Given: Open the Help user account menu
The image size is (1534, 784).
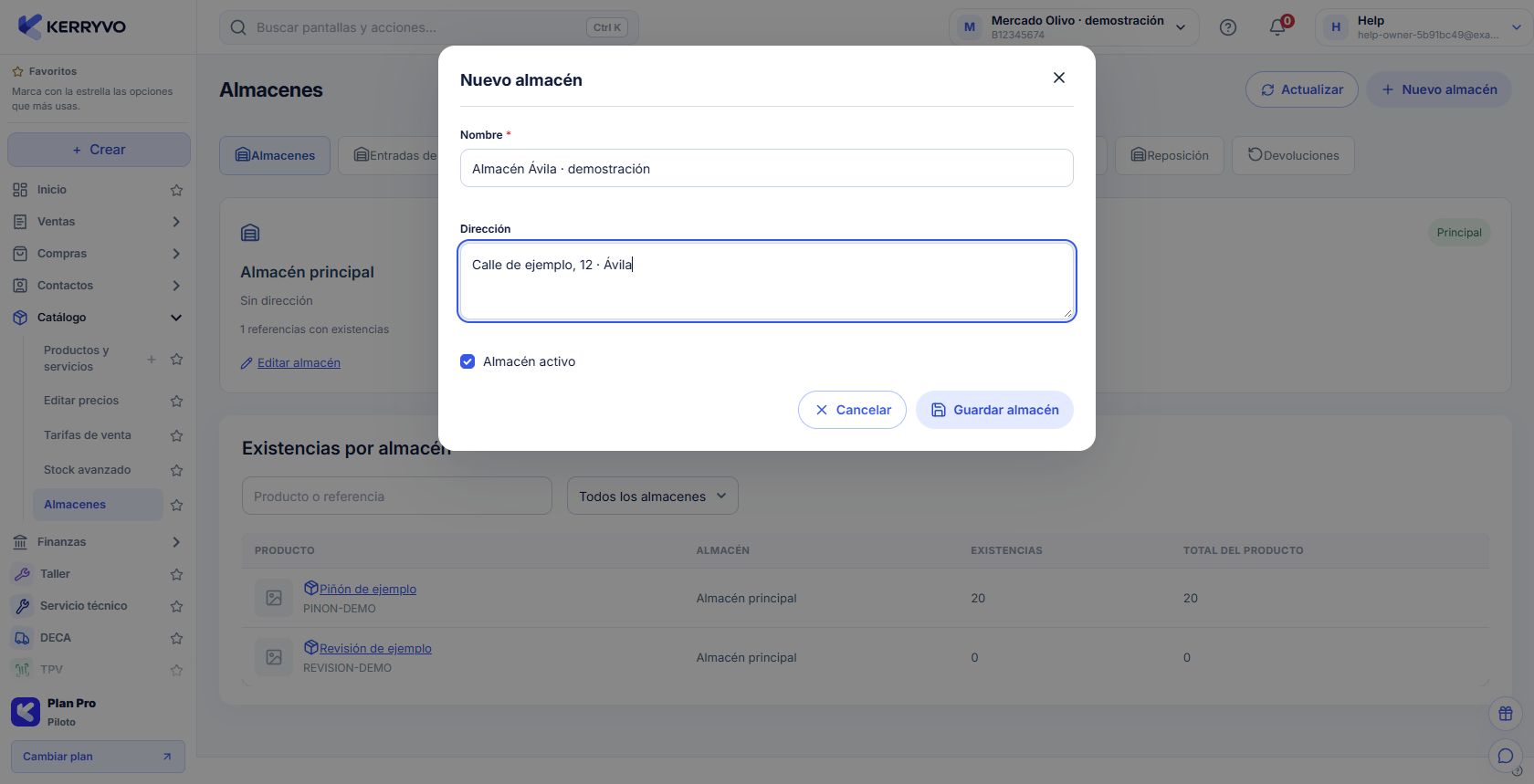Looking at the screenshot, I should (x=1423, y=27).
